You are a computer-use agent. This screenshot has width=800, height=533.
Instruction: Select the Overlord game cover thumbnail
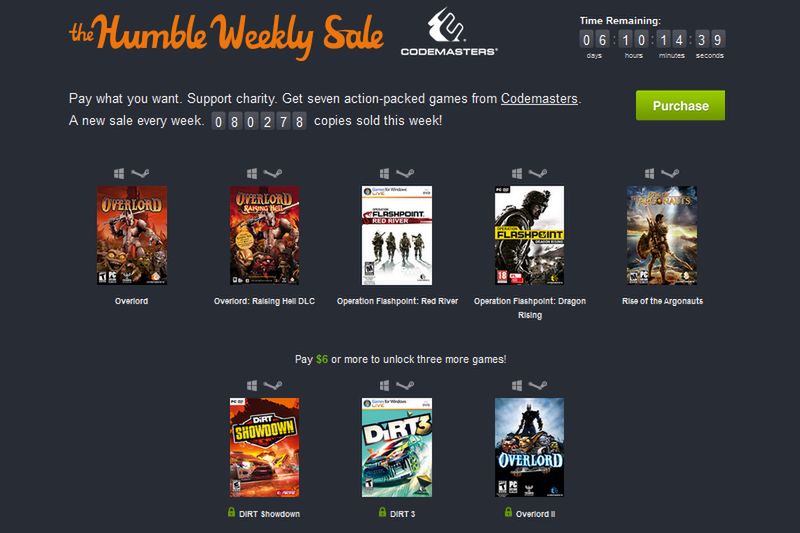(x=132, y=235)
